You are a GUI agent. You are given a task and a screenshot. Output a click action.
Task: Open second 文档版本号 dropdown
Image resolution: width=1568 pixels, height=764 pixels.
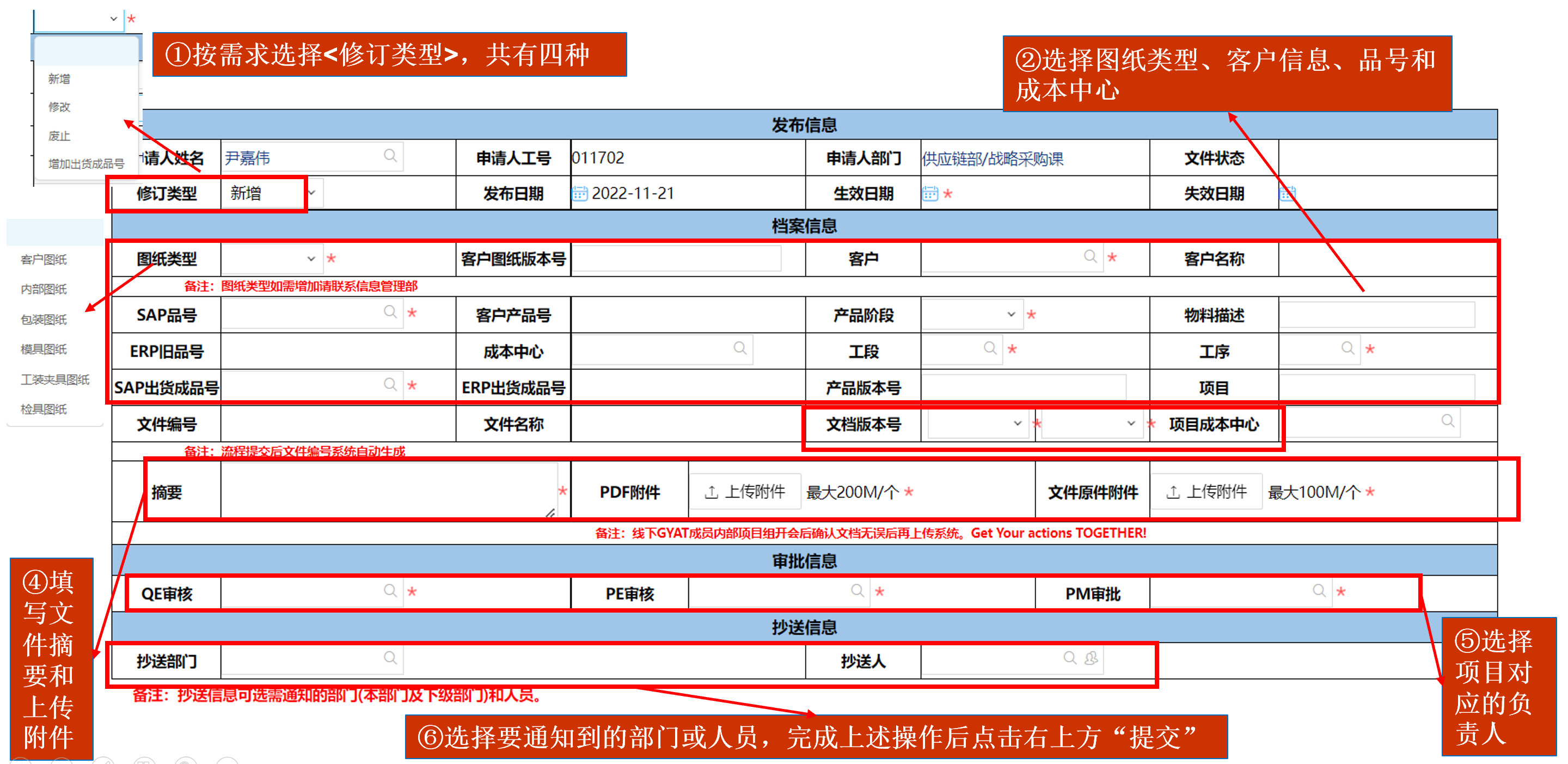coord(1092,424)
